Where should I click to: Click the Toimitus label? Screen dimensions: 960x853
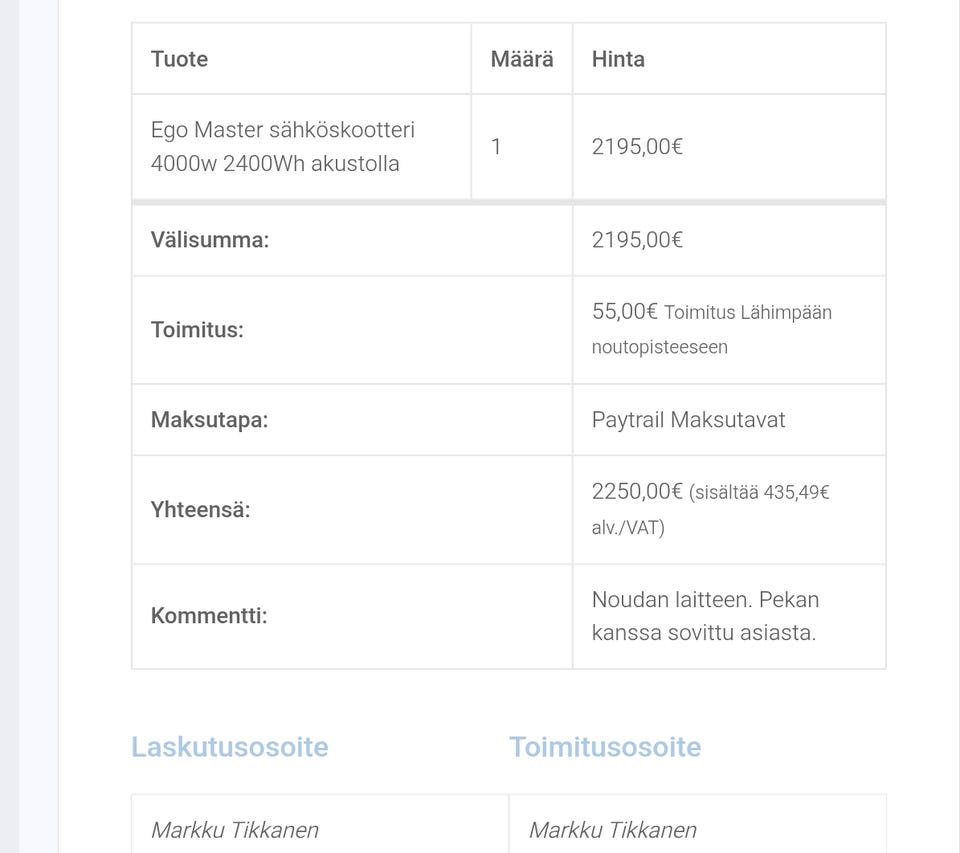(197, 330)
